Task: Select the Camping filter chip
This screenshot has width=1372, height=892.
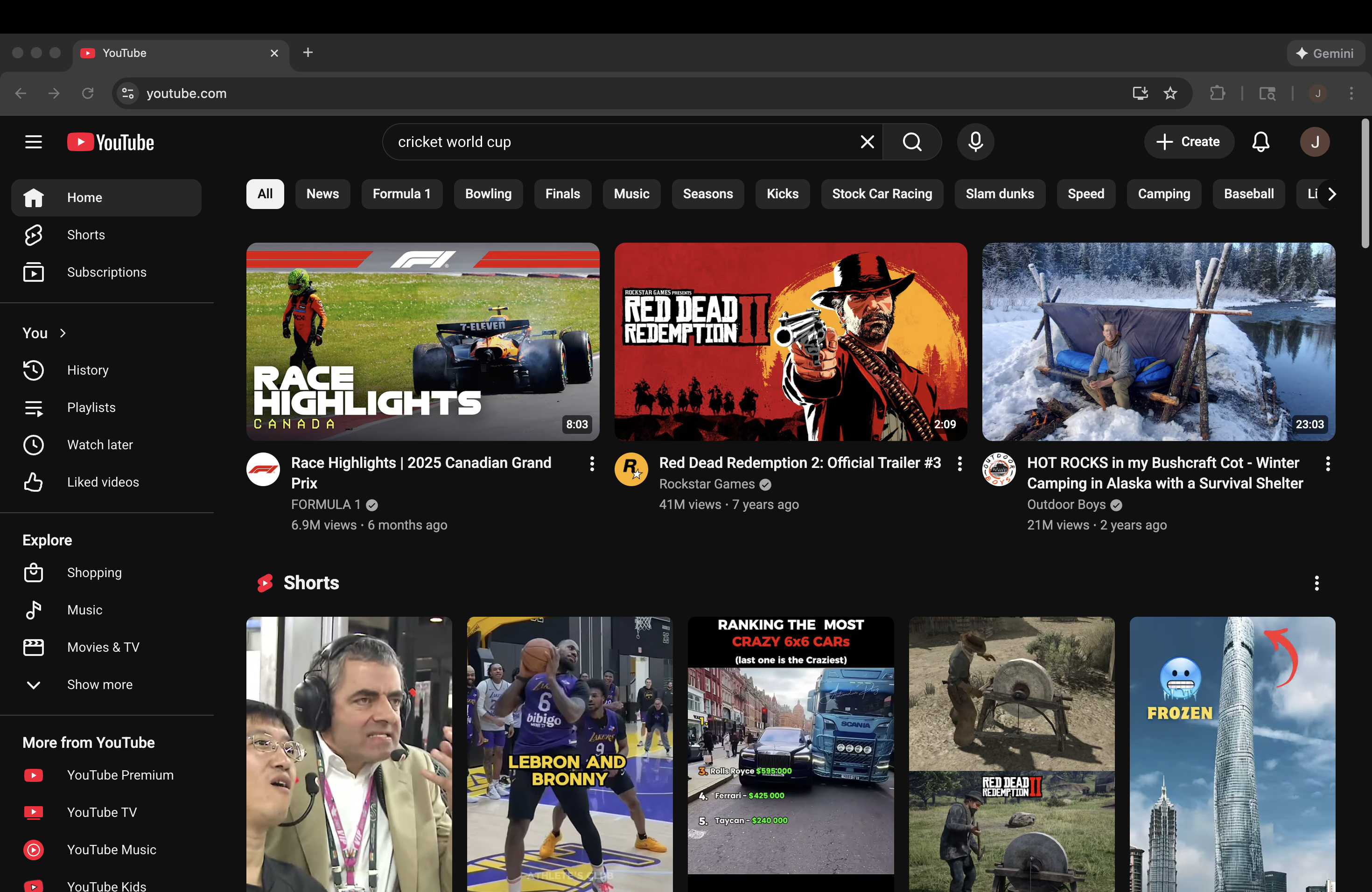Action: pyautogui.click(x=1163, y=194)
